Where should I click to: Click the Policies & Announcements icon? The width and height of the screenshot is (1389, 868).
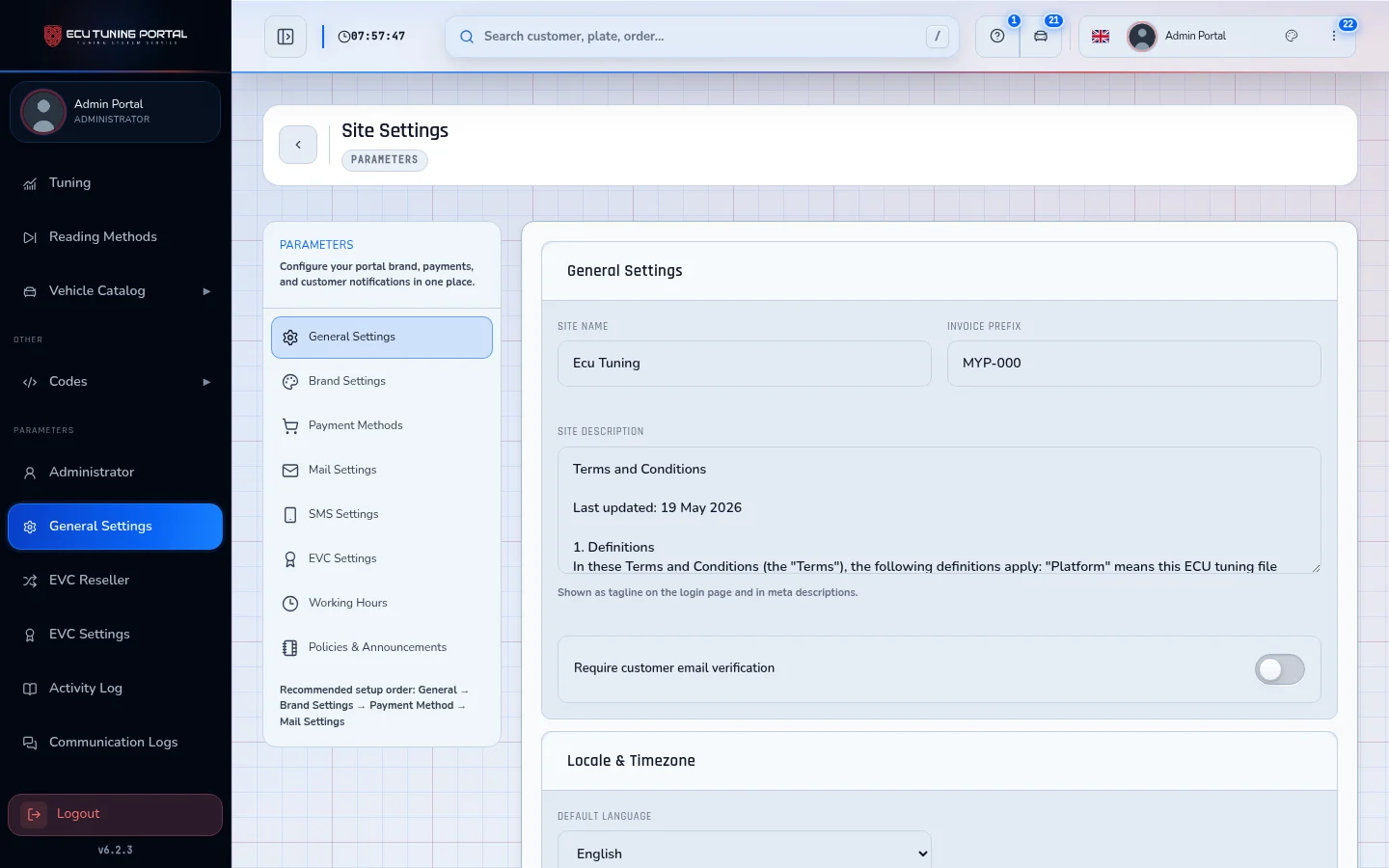coord(290,648)
